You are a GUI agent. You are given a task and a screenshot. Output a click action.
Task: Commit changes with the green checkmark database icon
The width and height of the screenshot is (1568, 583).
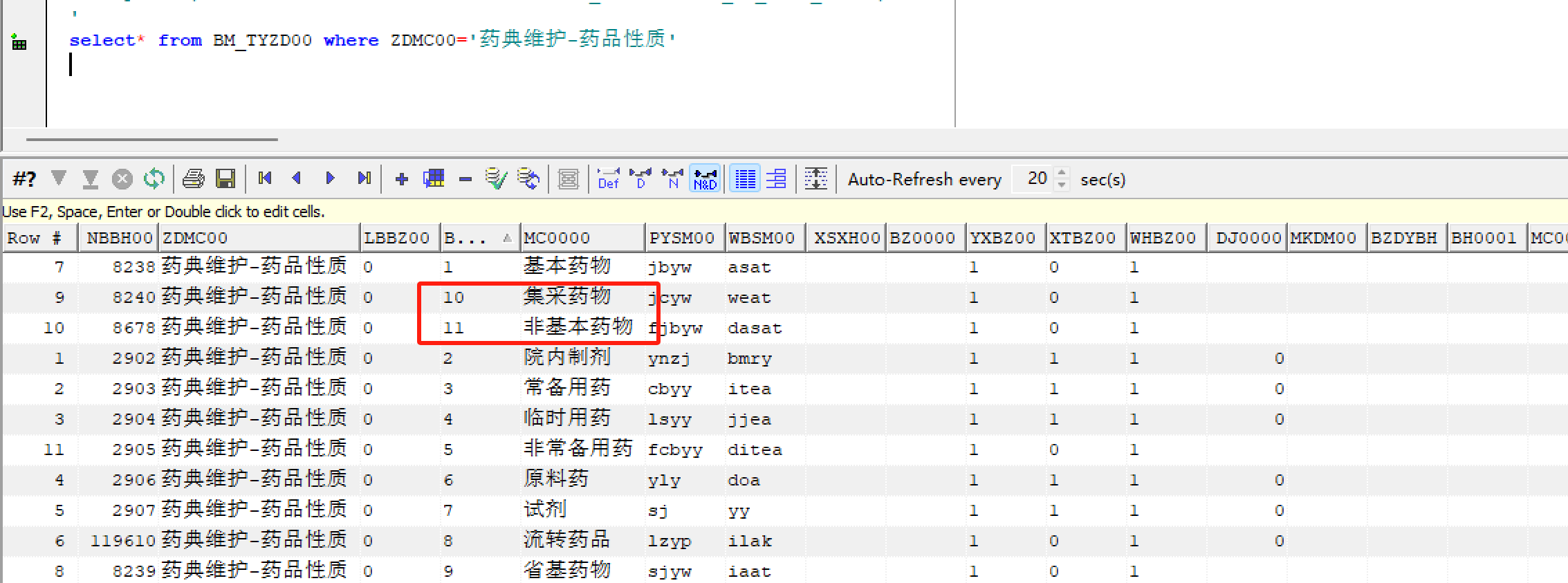496,179
